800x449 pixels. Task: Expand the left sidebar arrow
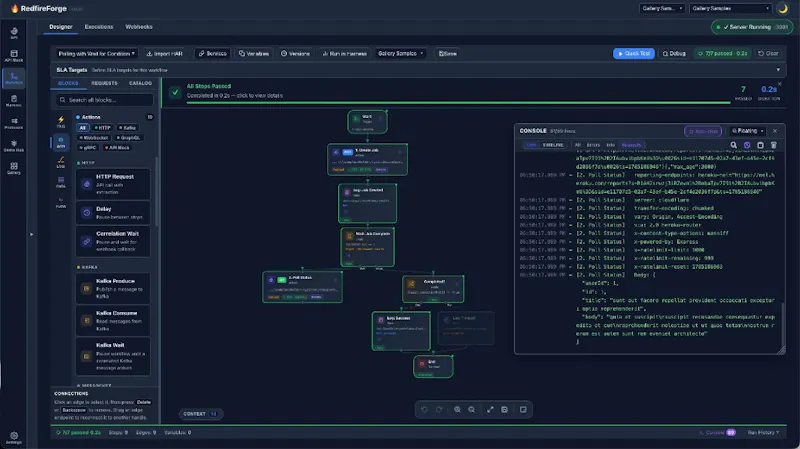pyautogui.click(x=31, y=234)
